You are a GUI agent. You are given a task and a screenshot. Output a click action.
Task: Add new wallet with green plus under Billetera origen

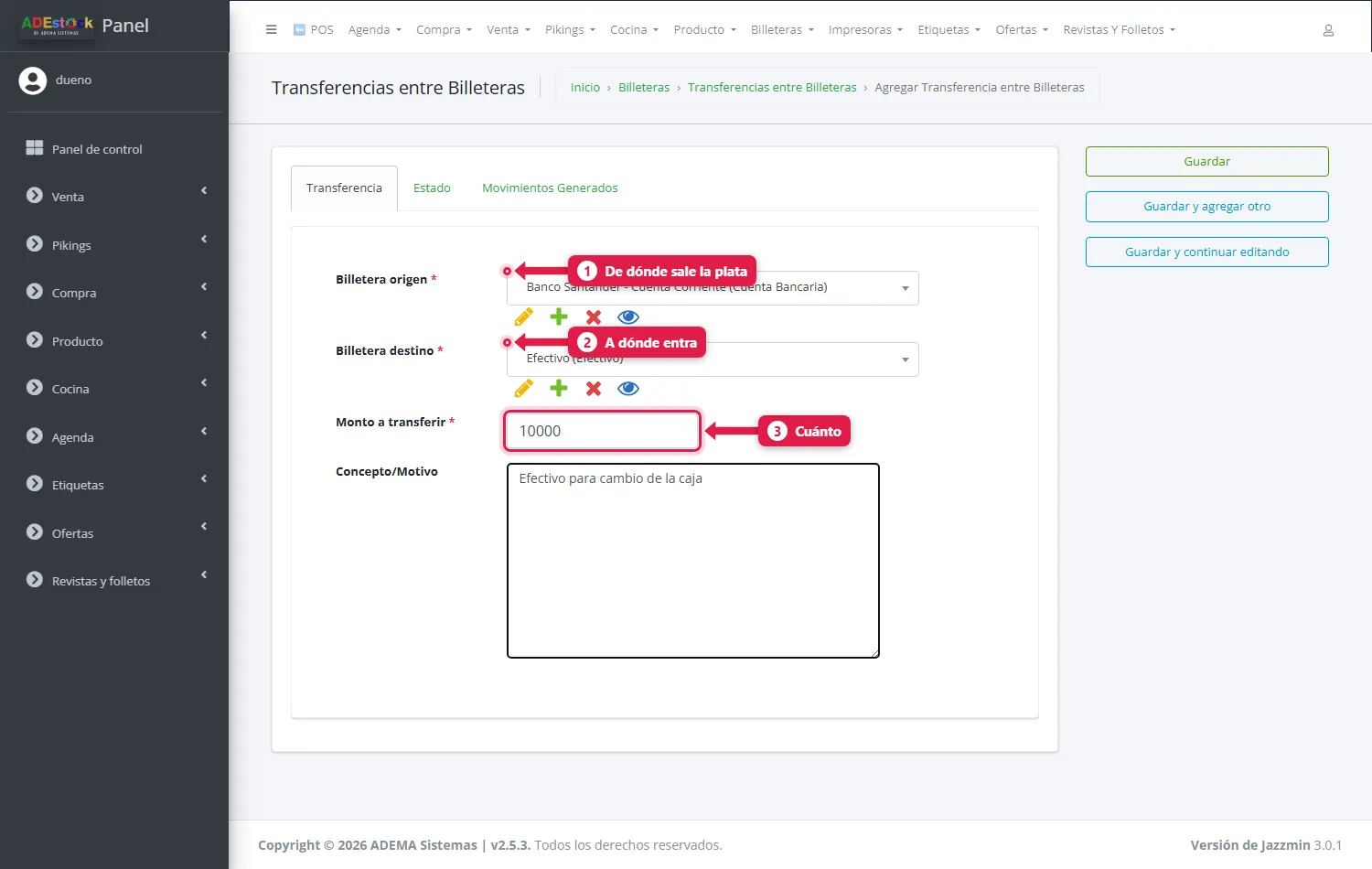click(x=559, y=317)
